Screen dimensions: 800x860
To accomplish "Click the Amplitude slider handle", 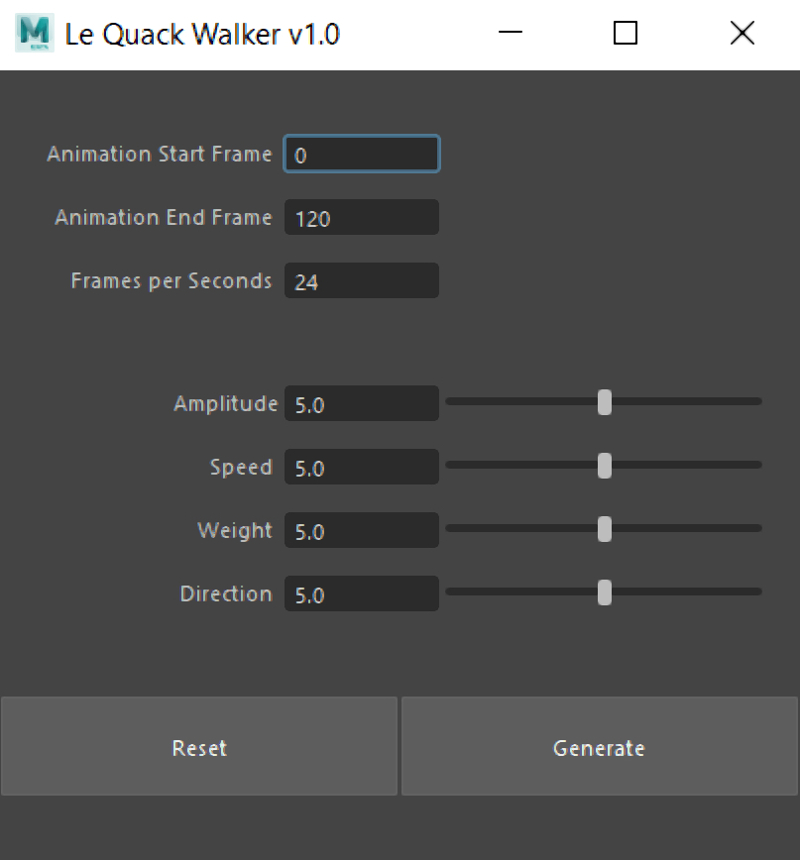I will [604, 402].
